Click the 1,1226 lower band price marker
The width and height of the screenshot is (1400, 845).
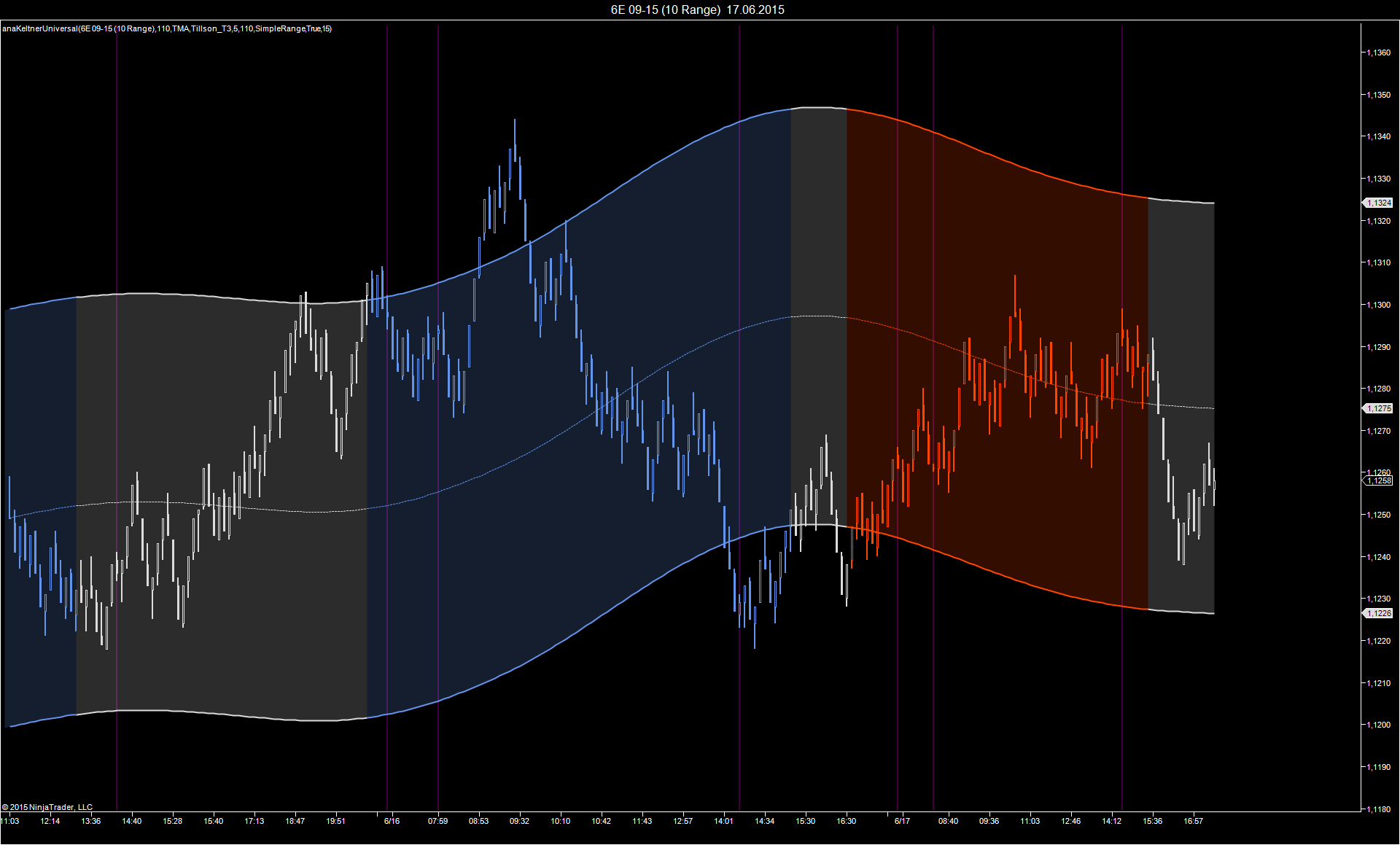coord(1379,613)
